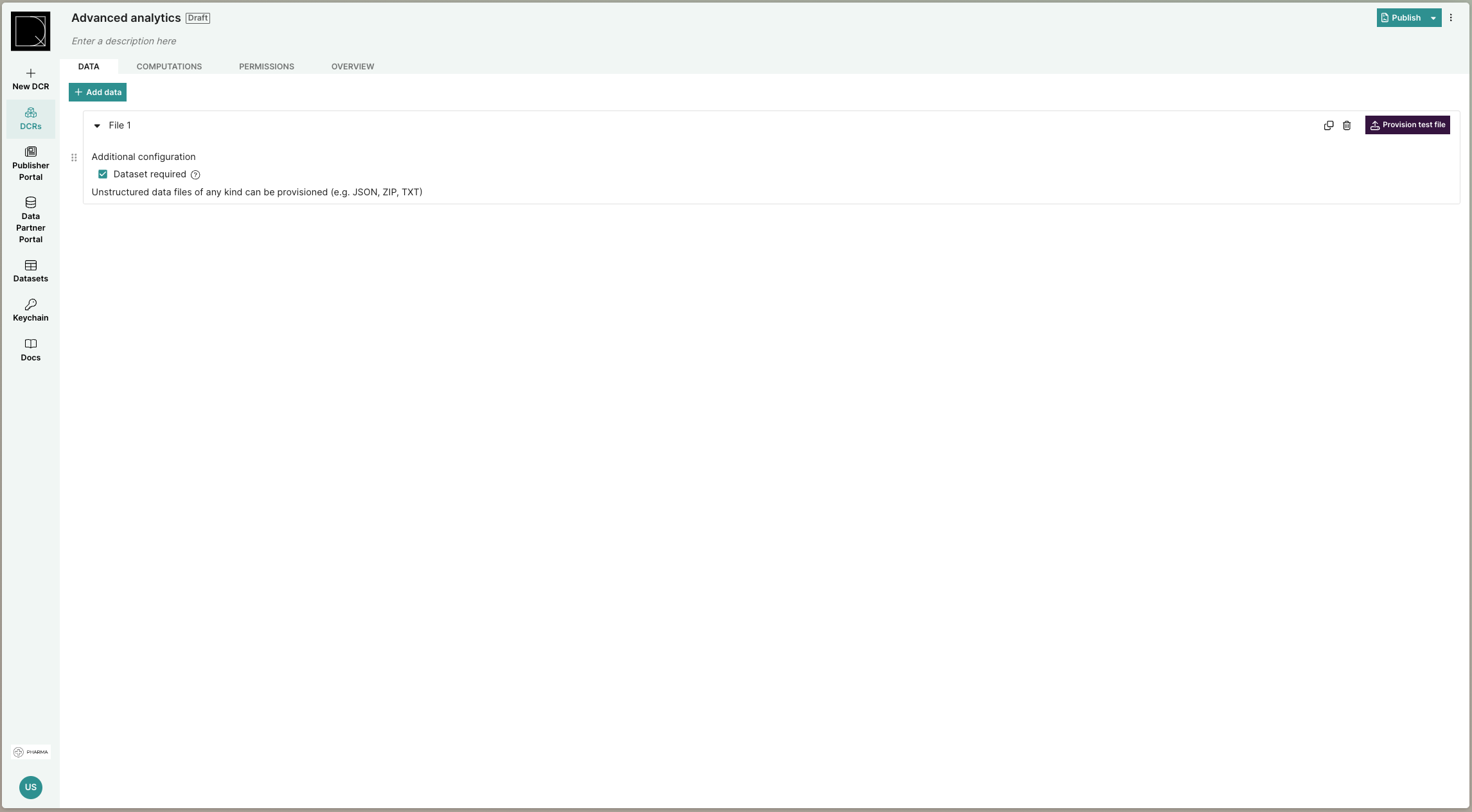Click the Keychain sidebar icon
The image size is (1472, 812).
click(31, 310)
